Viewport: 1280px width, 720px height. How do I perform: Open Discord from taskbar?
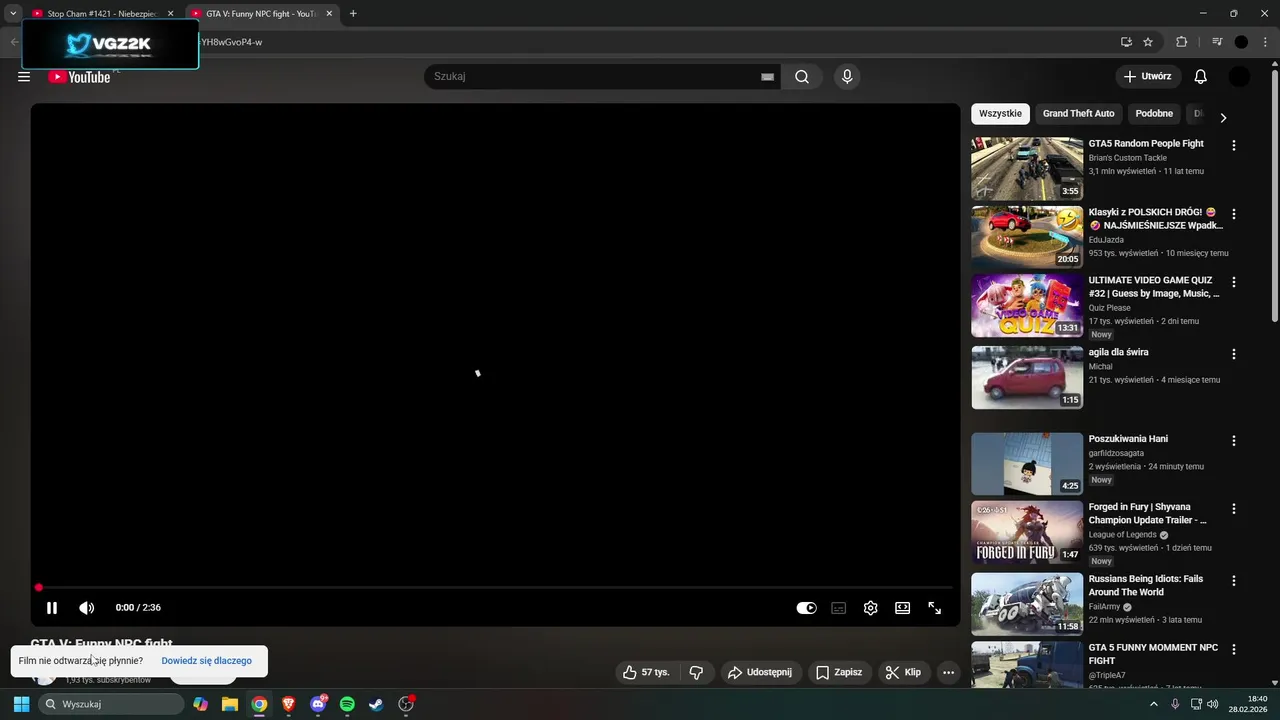[318, 704]
